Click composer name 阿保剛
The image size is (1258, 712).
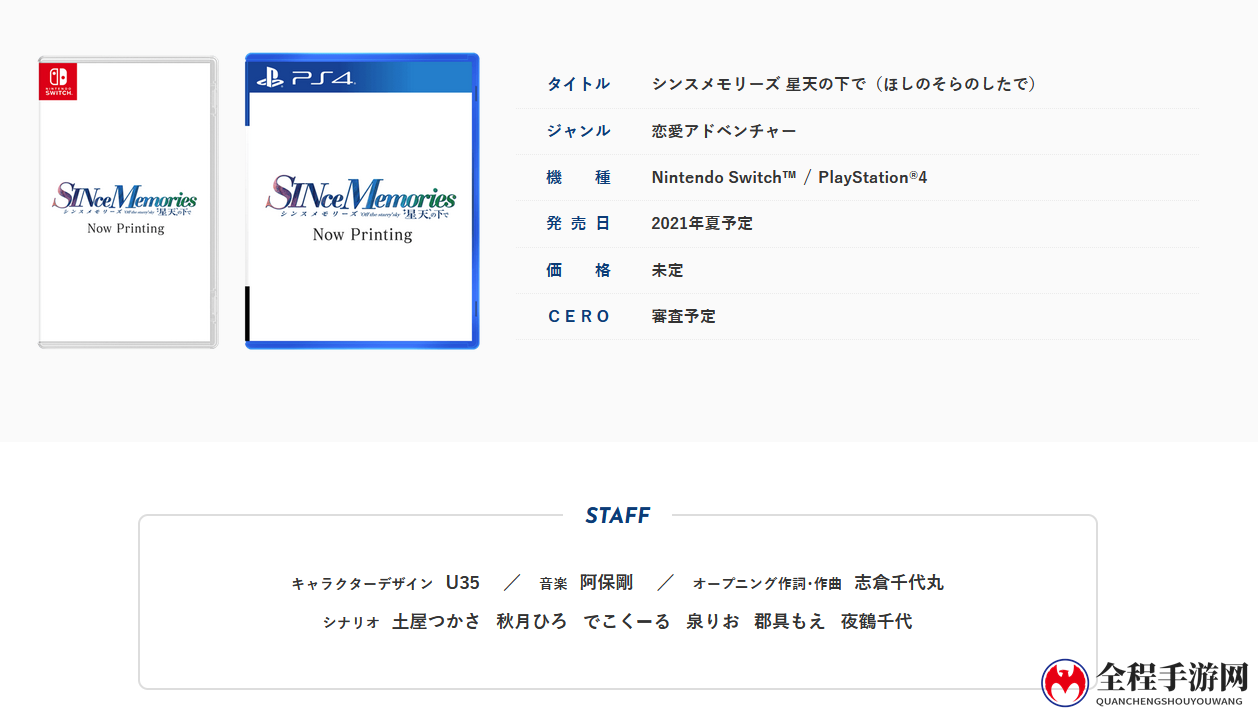click(606, 582)
